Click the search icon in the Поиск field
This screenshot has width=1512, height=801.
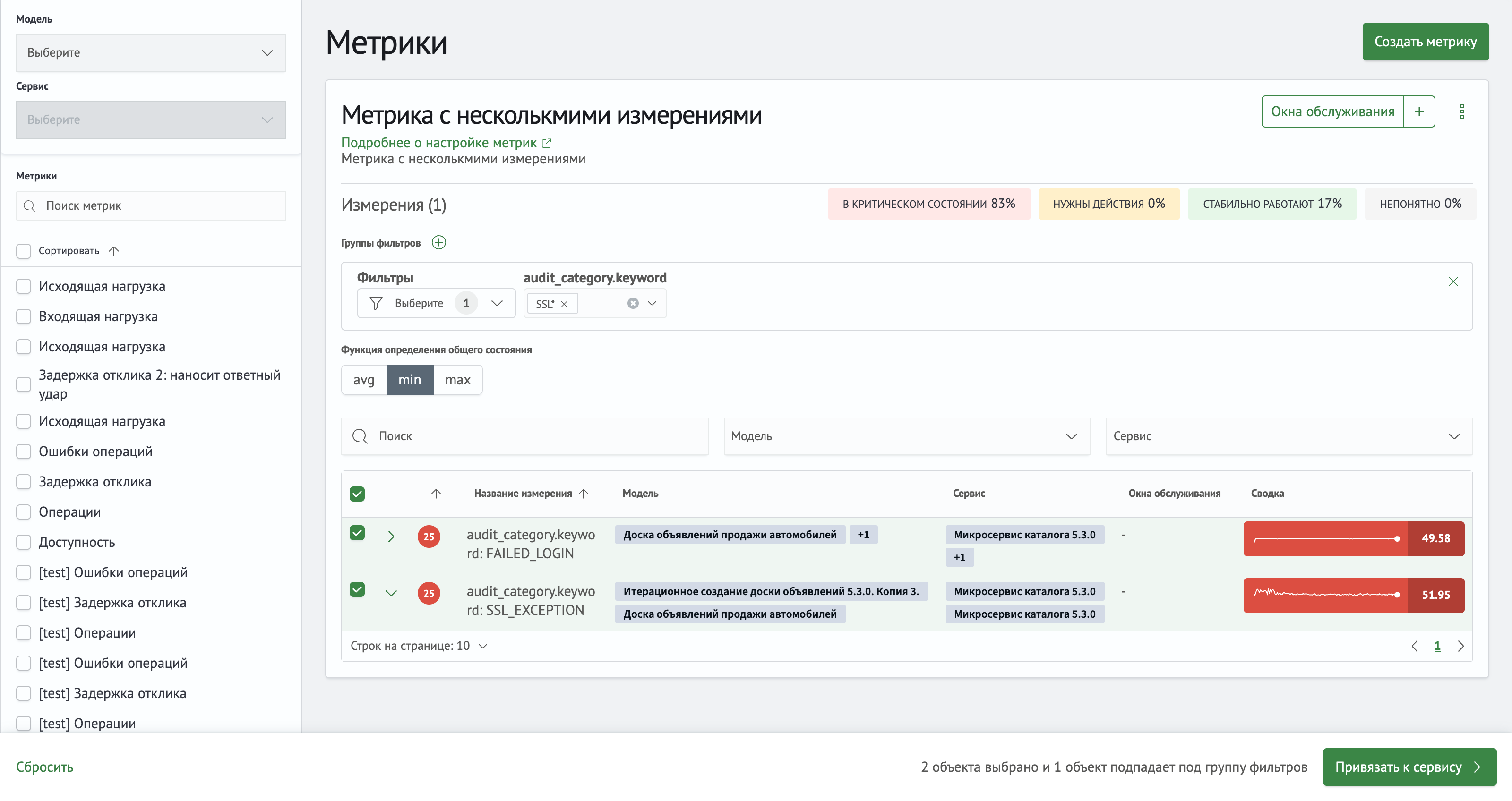(360, 436)
